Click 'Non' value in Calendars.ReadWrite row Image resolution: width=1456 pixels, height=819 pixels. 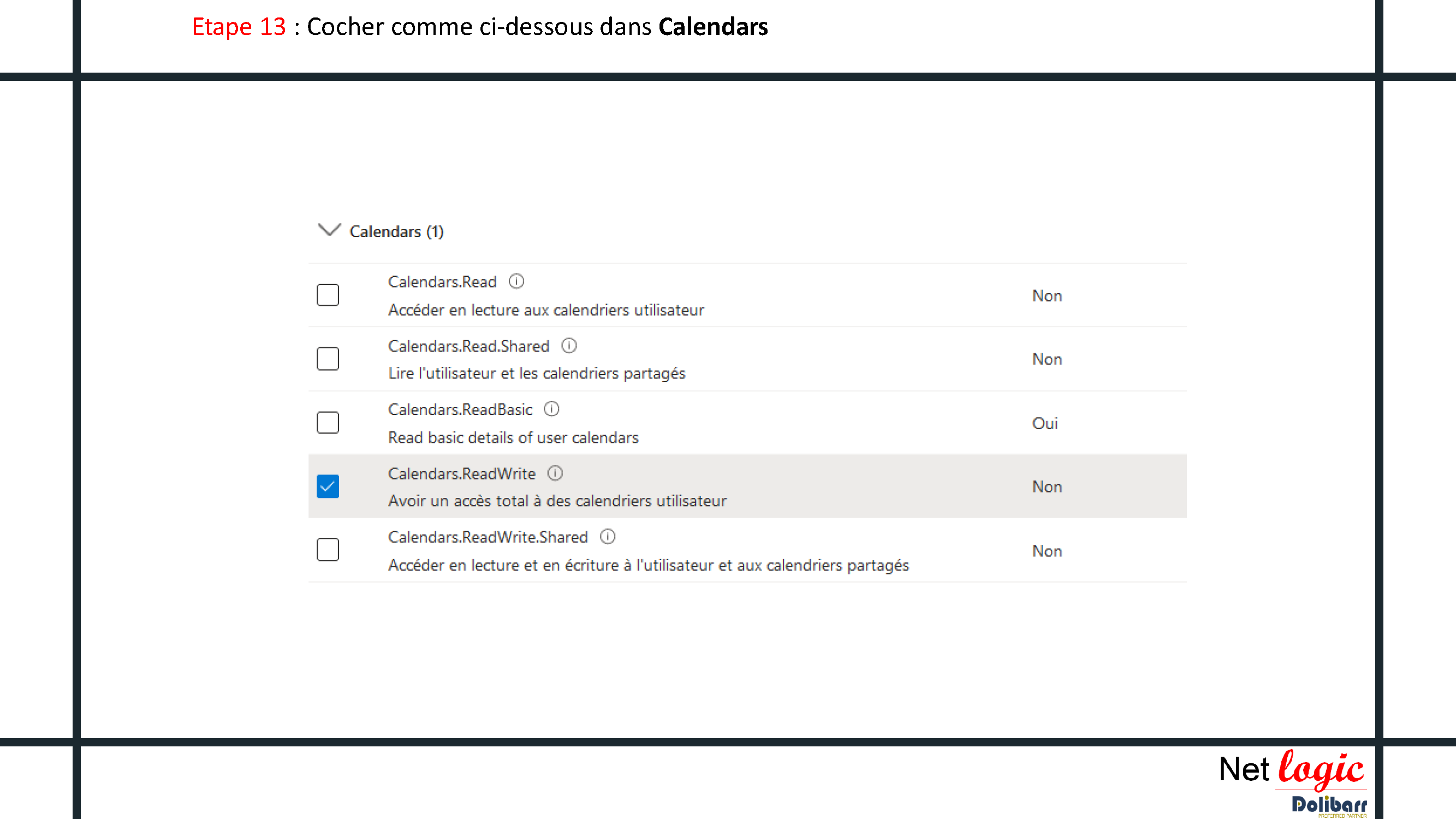(1046, 486)
